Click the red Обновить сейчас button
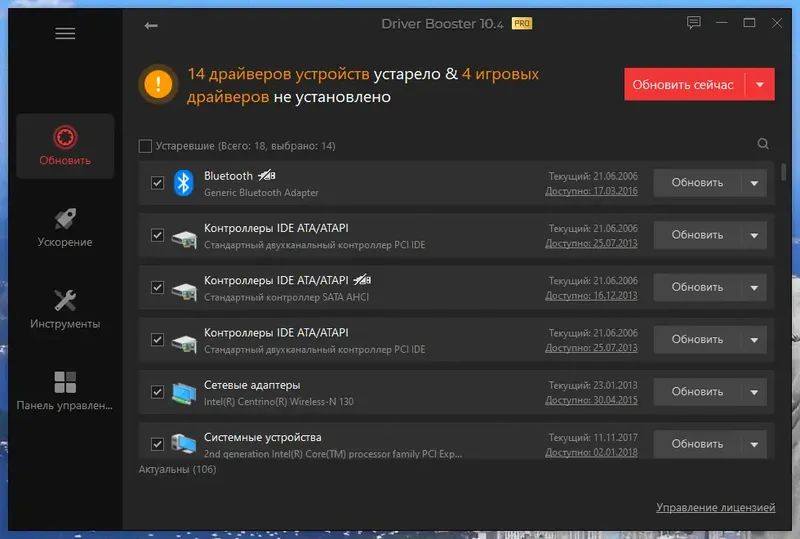The width and height of the screenshot is (800, 539). (x=683, y=85)
